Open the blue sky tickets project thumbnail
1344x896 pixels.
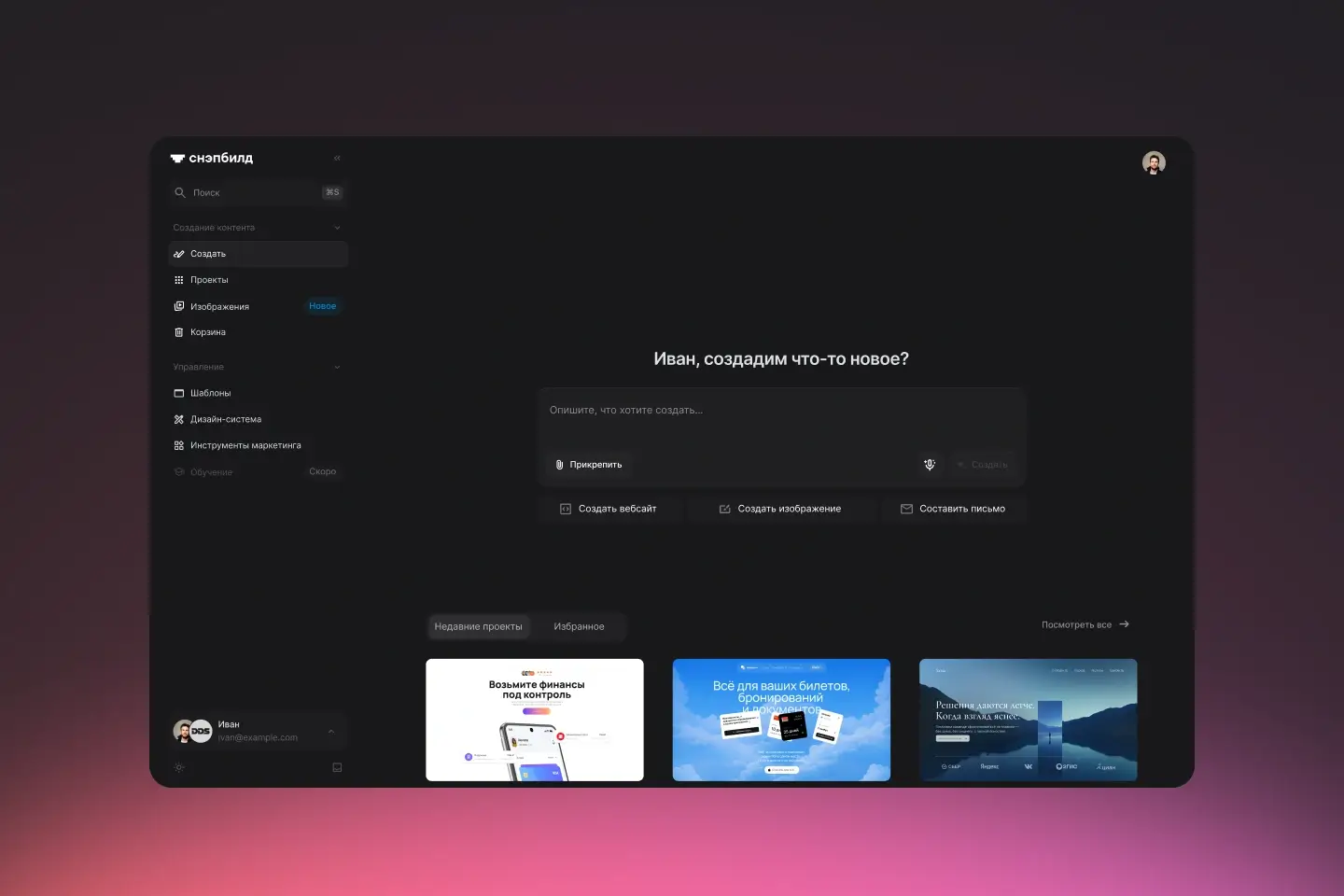pos(781,720)
